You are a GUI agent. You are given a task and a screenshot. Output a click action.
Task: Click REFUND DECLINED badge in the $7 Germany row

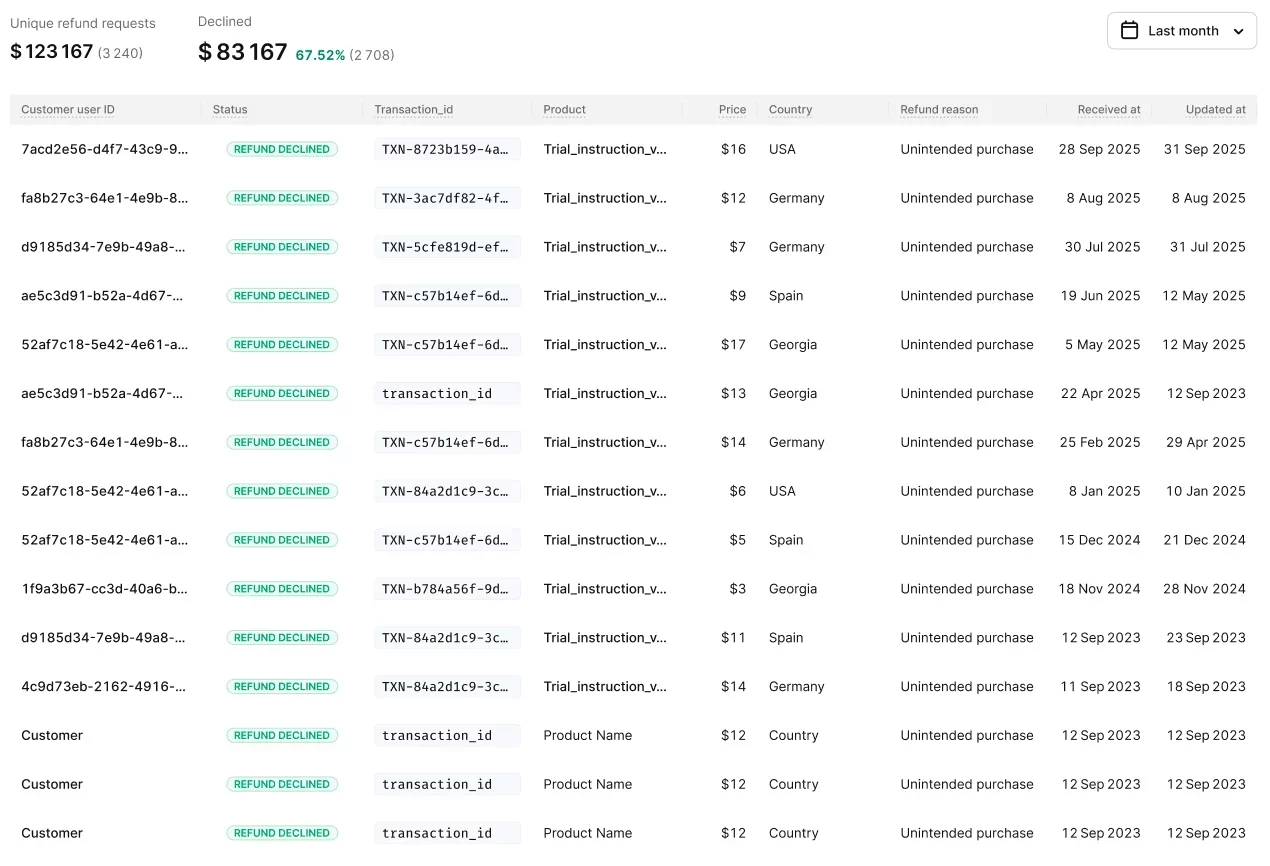(x=282, y=247)
